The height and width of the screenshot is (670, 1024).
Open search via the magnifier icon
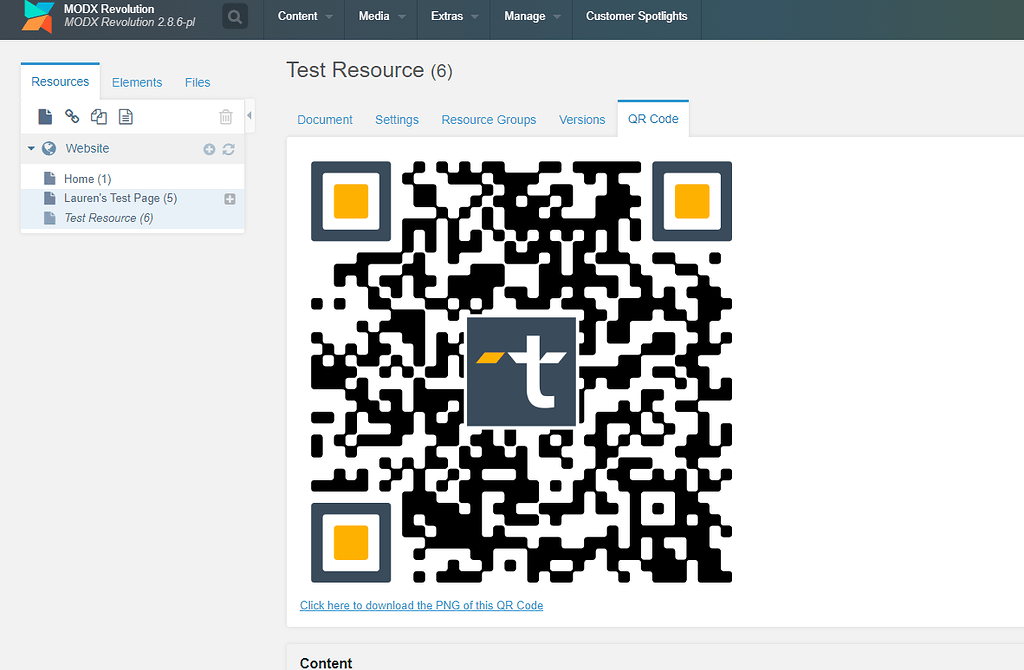click(x=234, y=16)
